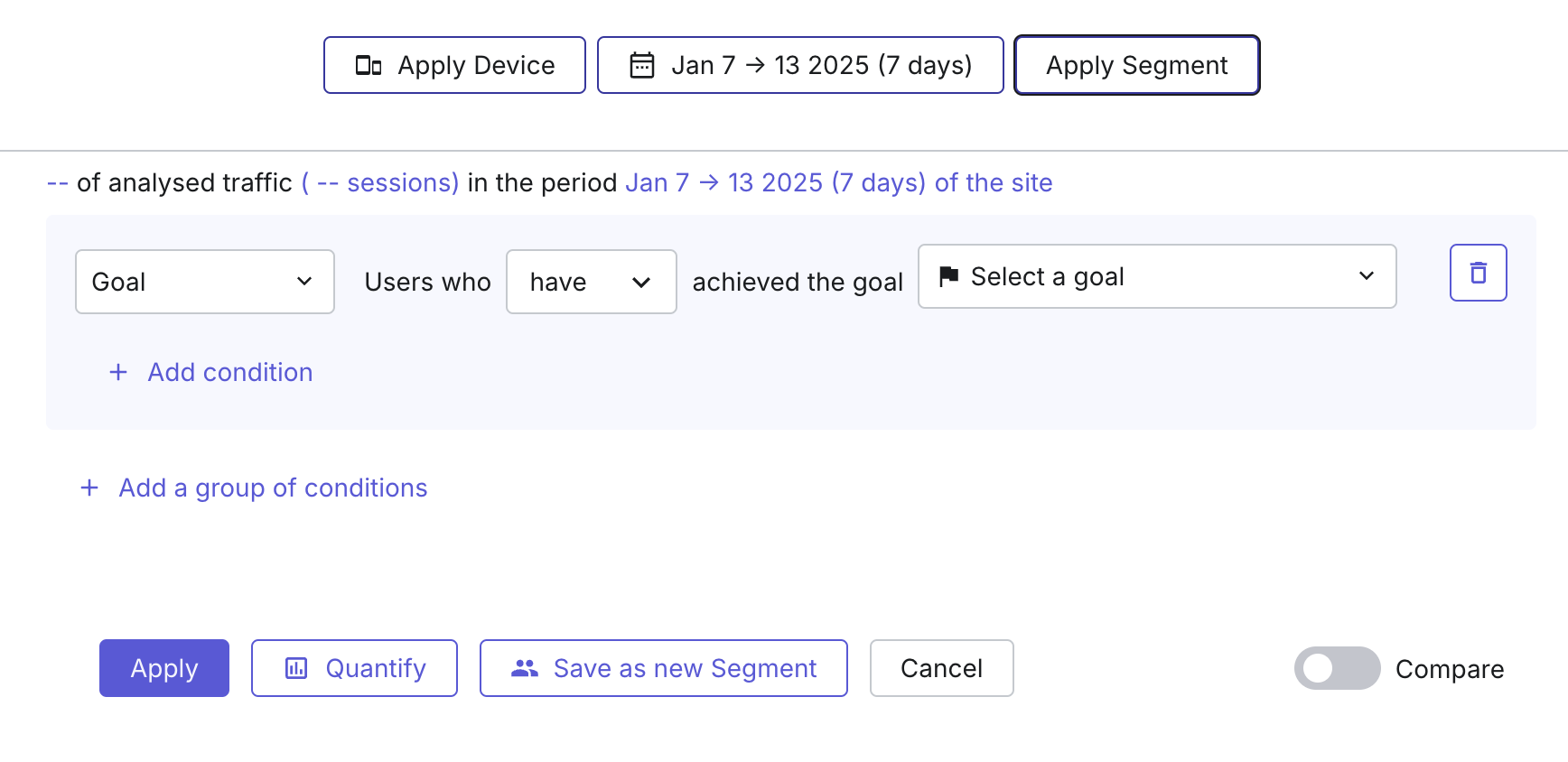Click the people icon on Save as new Segment
Image resolution: width=1568 pixels, height=762 pixels.
[525, 668]
